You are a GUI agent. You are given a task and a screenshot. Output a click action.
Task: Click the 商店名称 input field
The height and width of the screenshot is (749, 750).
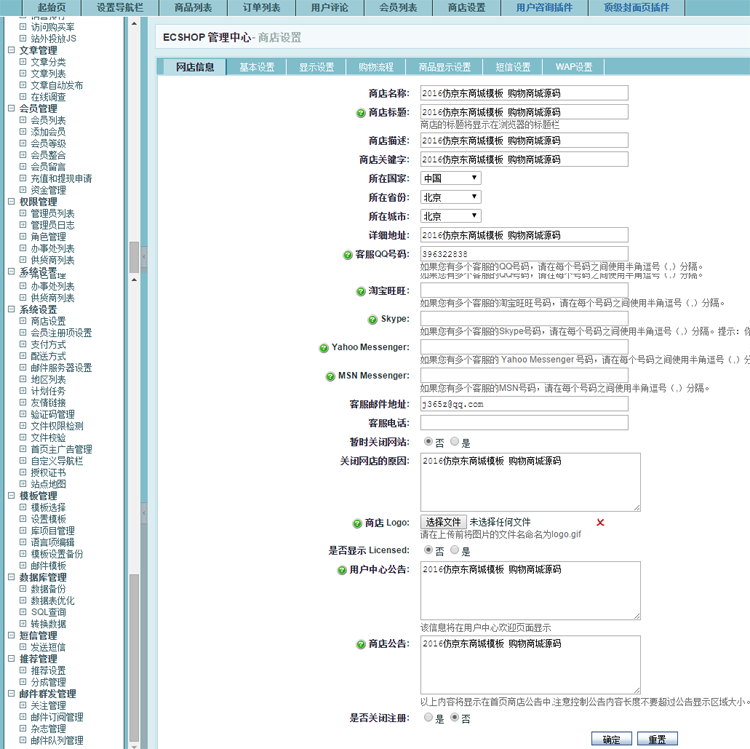[x=524, y=93]
